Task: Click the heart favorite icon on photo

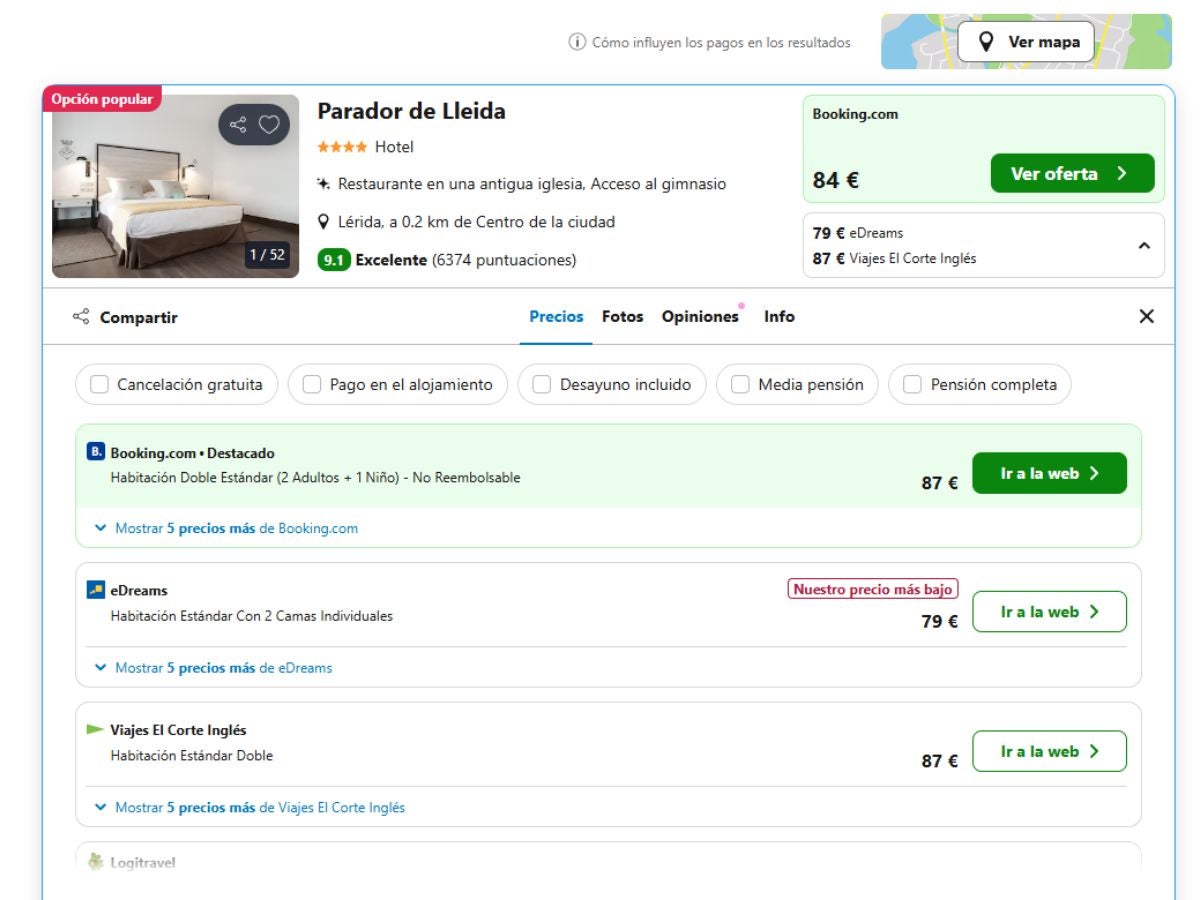Action: pos(269,125)
